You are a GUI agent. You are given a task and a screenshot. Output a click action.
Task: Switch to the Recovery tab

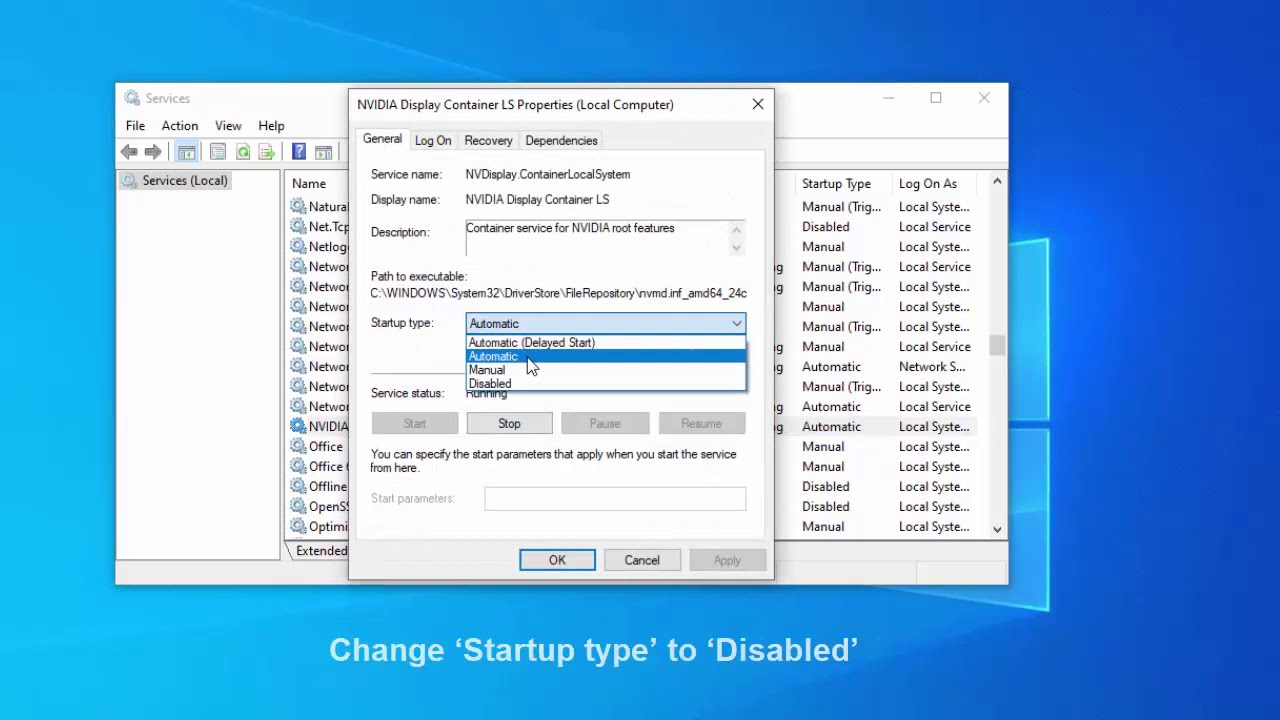click(488, 141)
